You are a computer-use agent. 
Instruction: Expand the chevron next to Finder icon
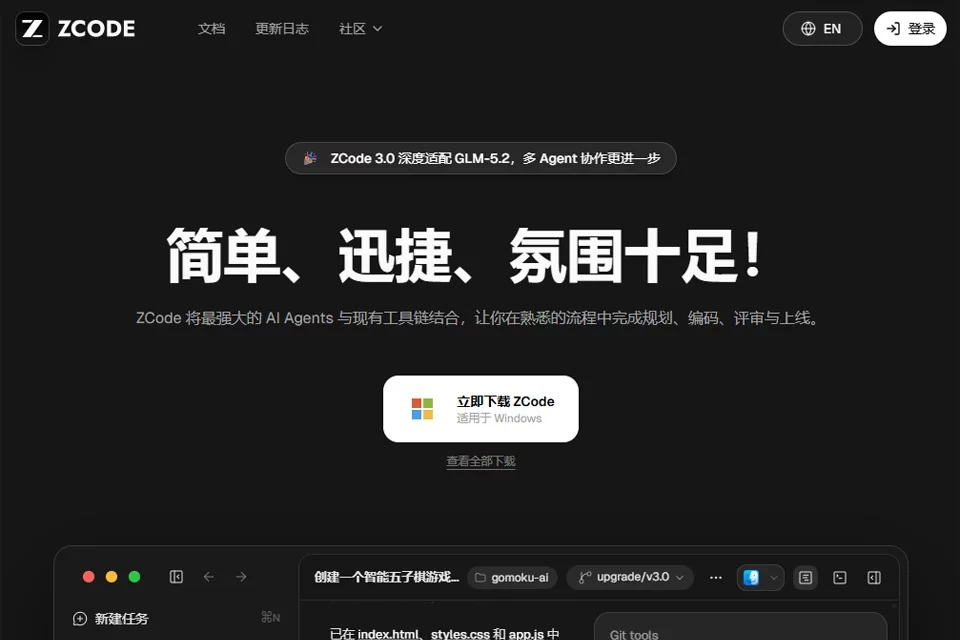(x=774, y=578)
